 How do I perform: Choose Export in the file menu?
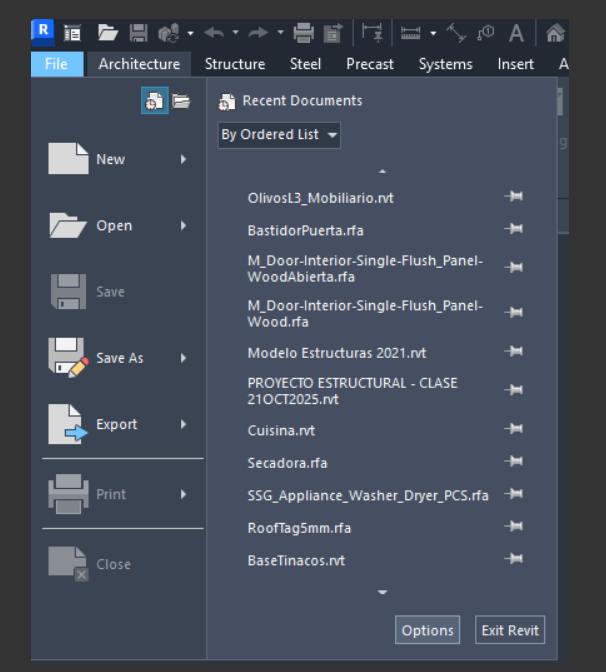pyautogui.click(x=118, y=424)
